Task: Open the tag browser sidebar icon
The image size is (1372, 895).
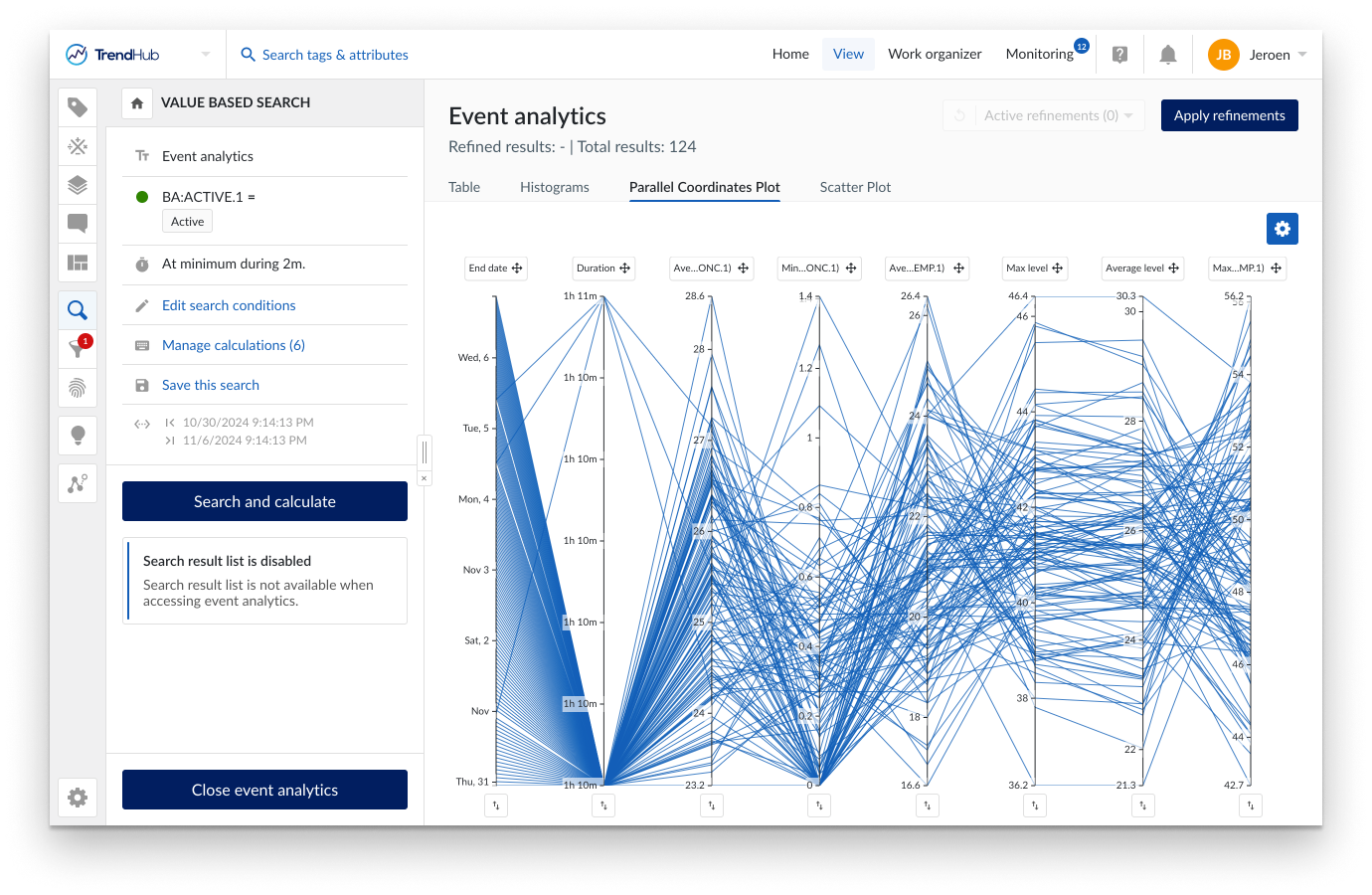Action: (78, 107)
